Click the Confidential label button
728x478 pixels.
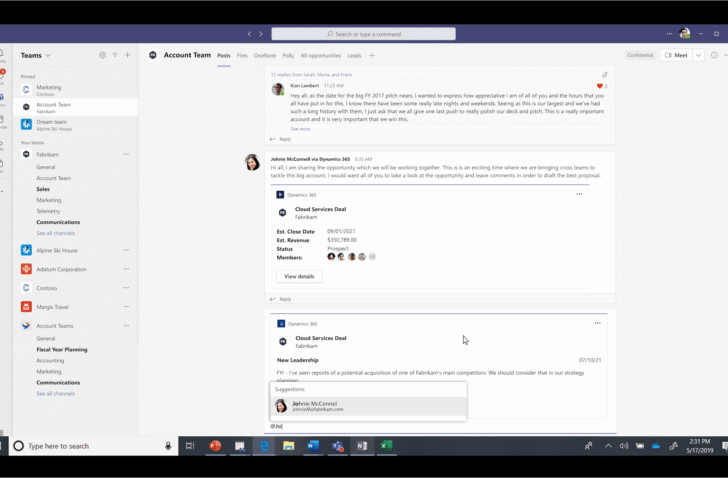pyautogui.click(x=640, y=55)
